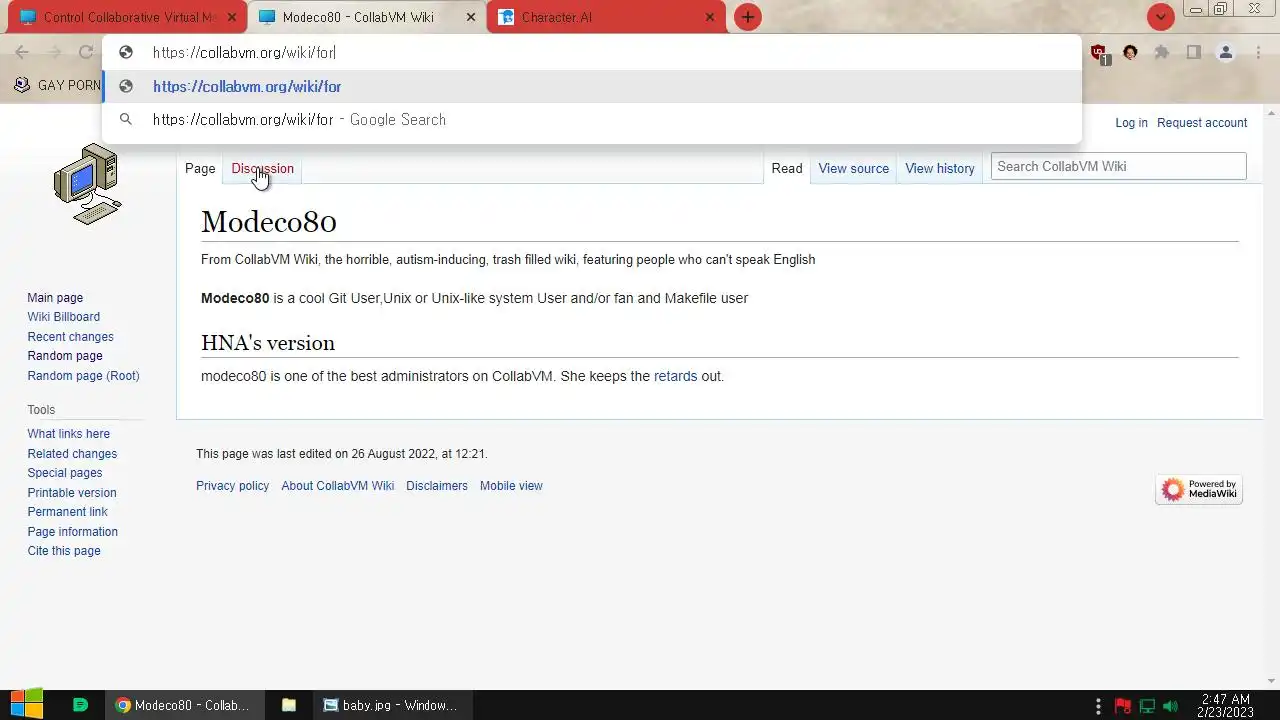Open the Privacy policy footer link
Viewport: 1280px width, 720px height.
click(x=232, y=486)
